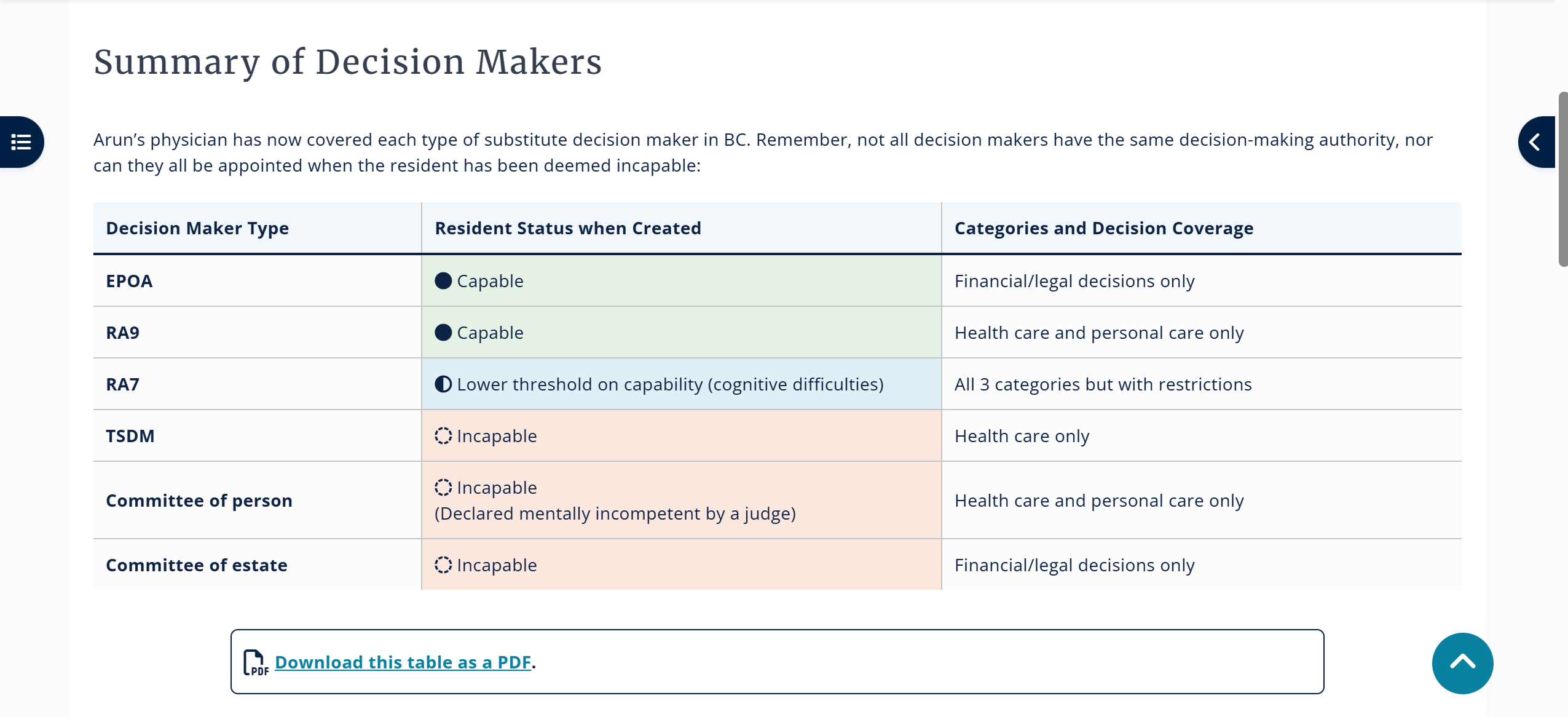Click the PDF file icon
This screenshot has width=1568, height=717.
[255, 662]
